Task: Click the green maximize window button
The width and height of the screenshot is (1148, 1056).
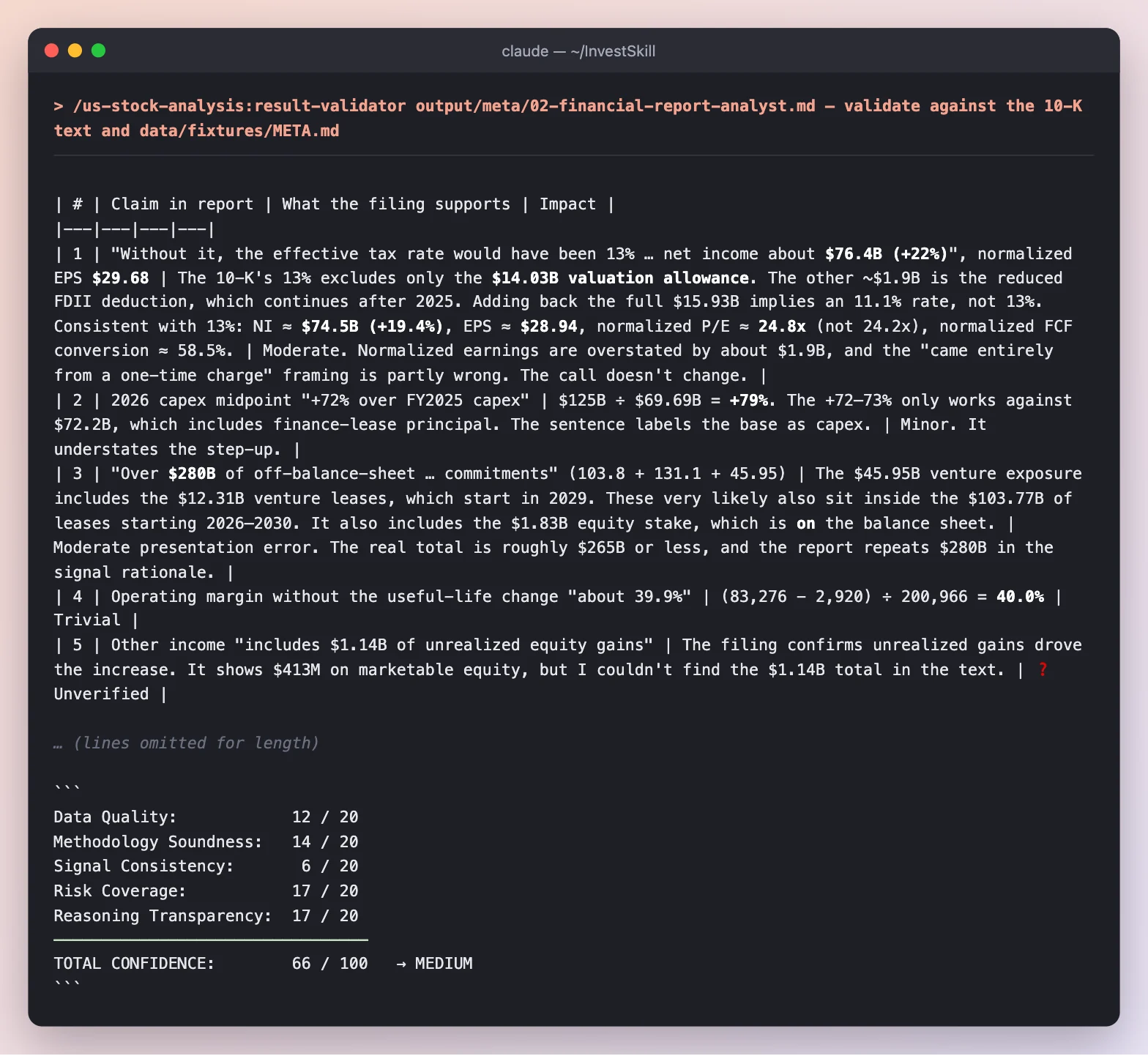Action: [98, 51]
